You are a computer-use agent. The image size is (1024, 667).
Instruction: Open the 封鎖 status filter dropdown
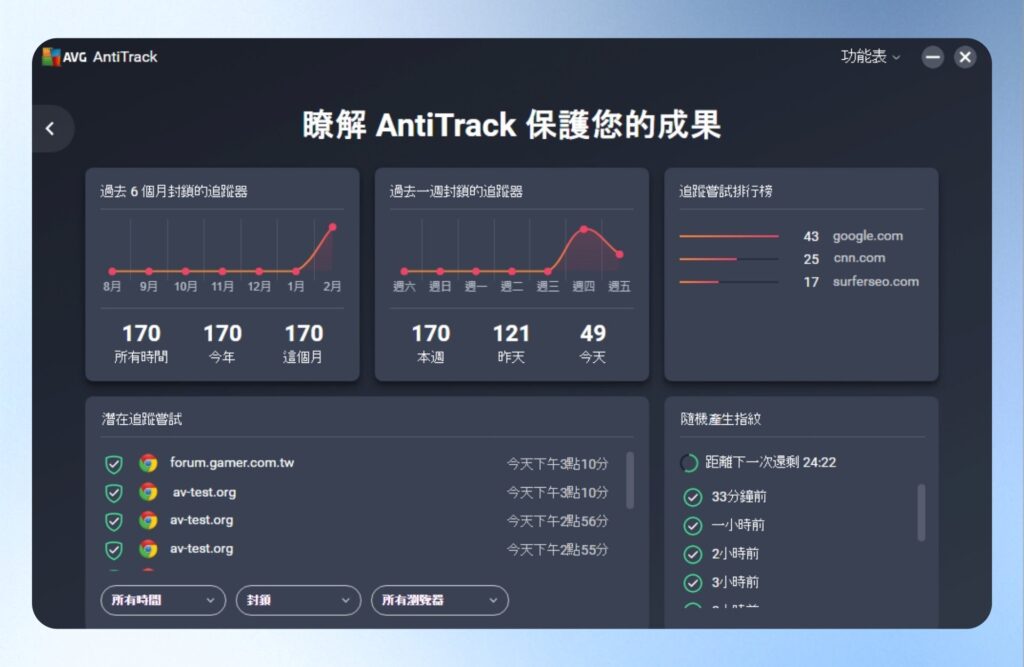[x=298, y=600]
